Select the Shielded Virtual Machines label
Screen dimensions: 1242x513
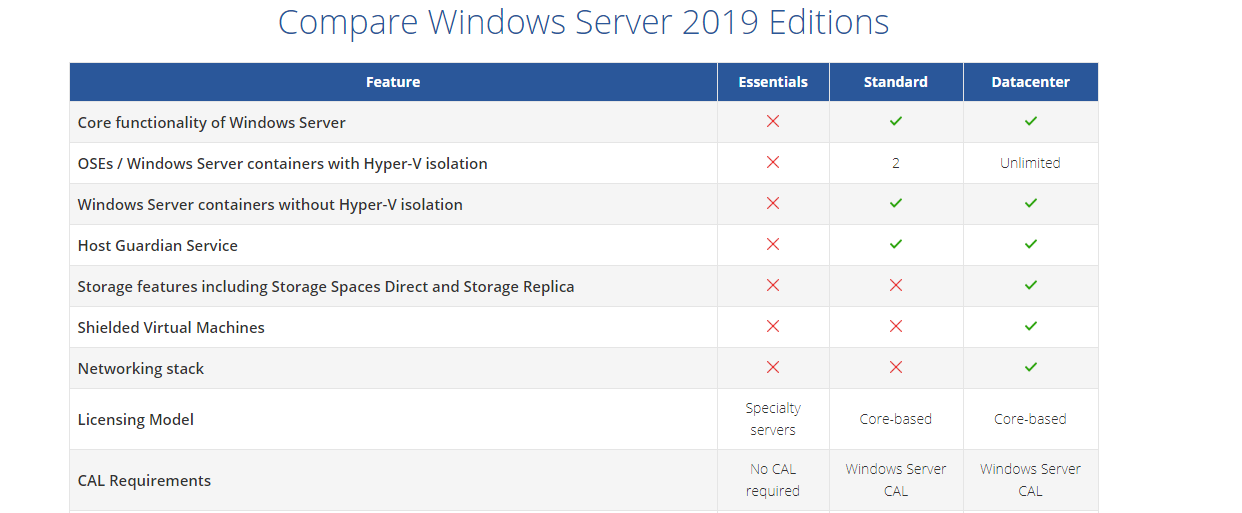171,327
